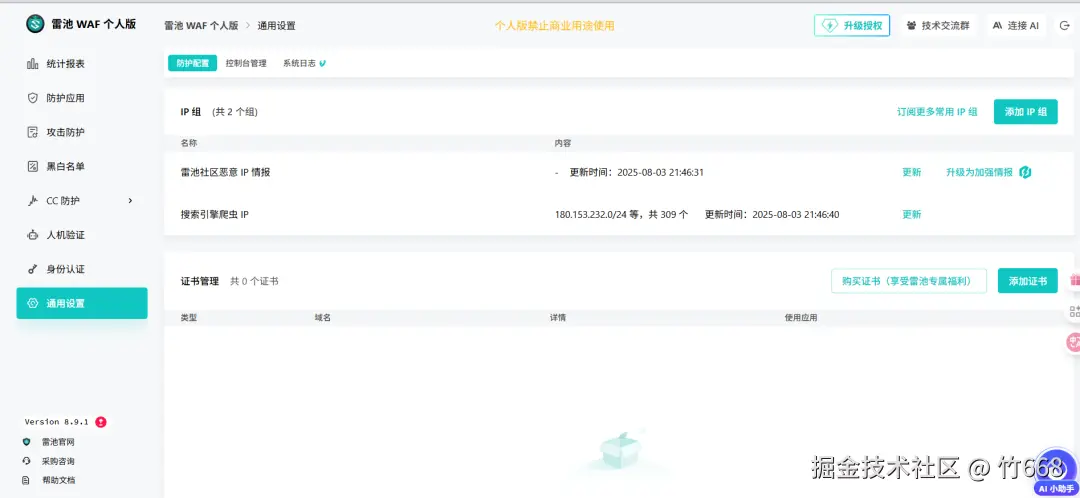
Task: Click the logout icon at top right
Action: point(1065,25)
